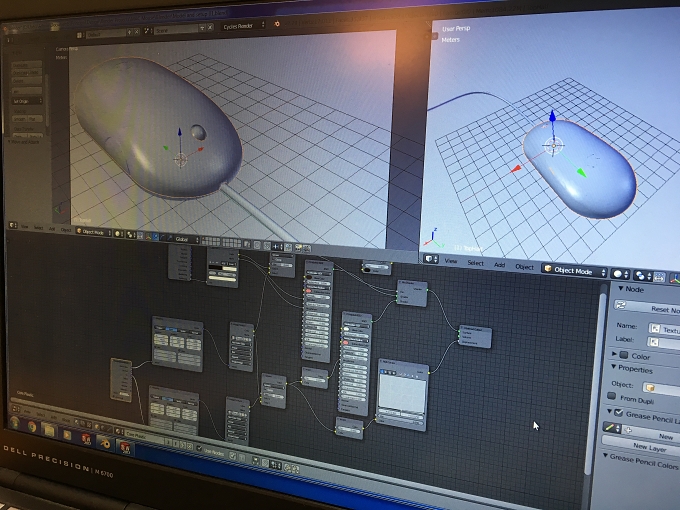The image size is (680, 510).
Task: Click the grease pencil brush icon
Action: (x=610, y=428)
